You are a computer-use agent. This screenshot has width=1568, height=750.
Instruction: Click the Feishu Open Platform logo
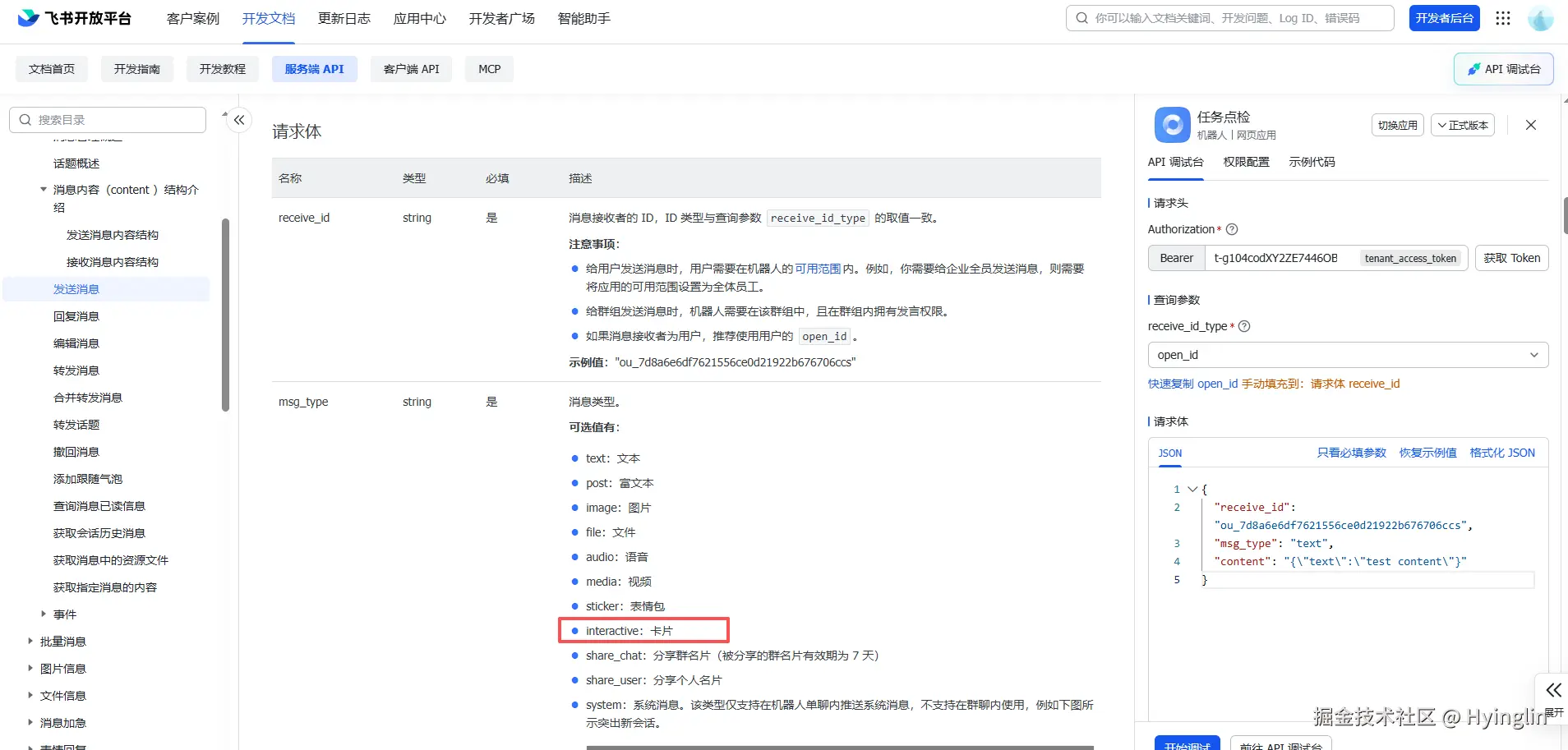click(x=74, y=18)
